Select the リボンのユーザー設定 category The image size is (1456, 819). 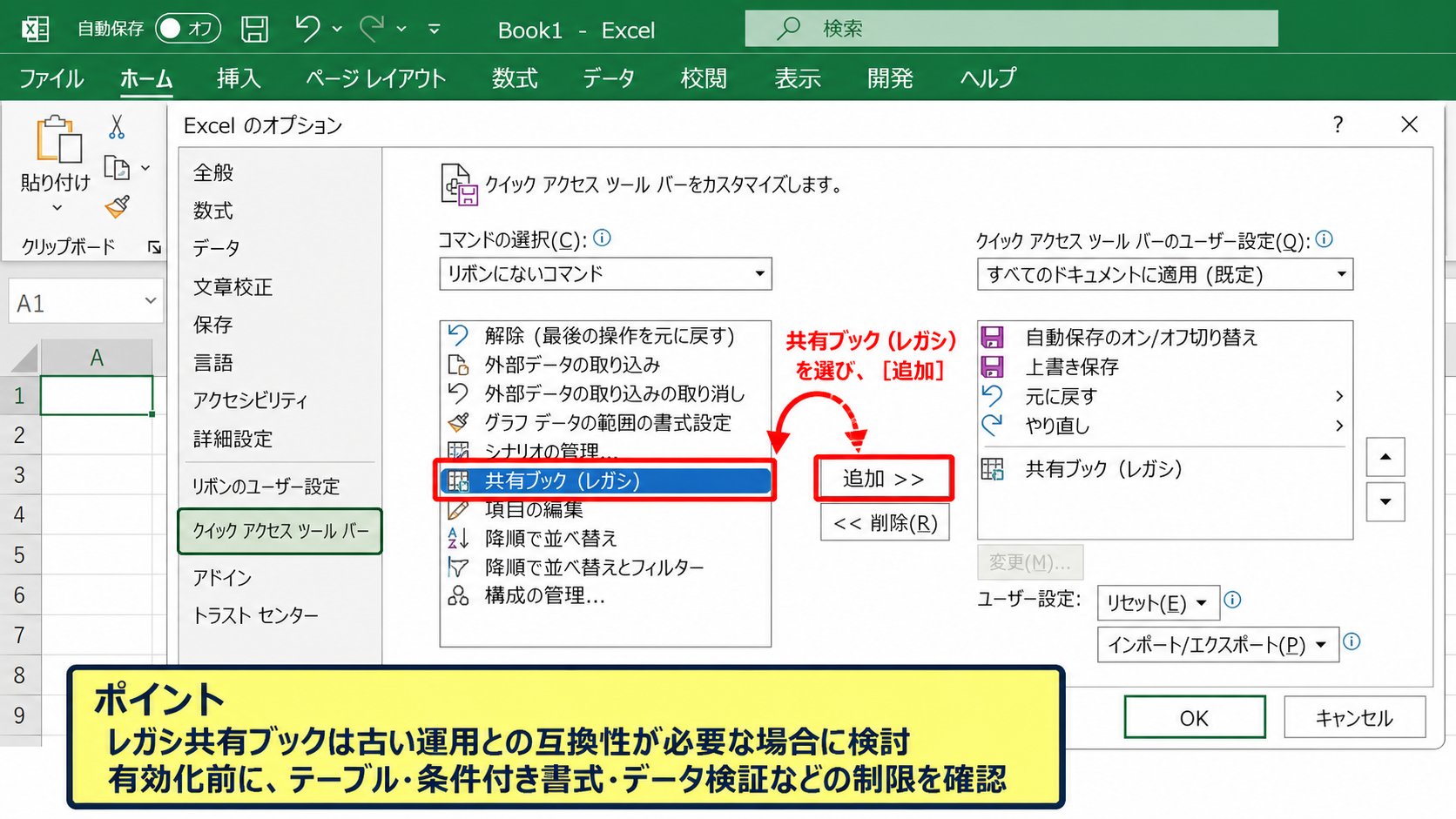[x=266, y=487]
